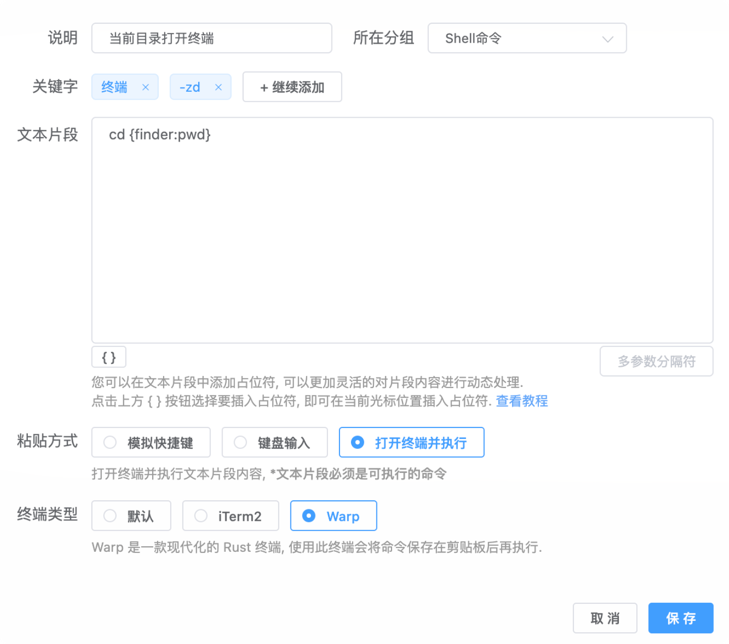Select 键盘输入 paste method
Viewport: 729px width, 644px height.
point(274,442)
